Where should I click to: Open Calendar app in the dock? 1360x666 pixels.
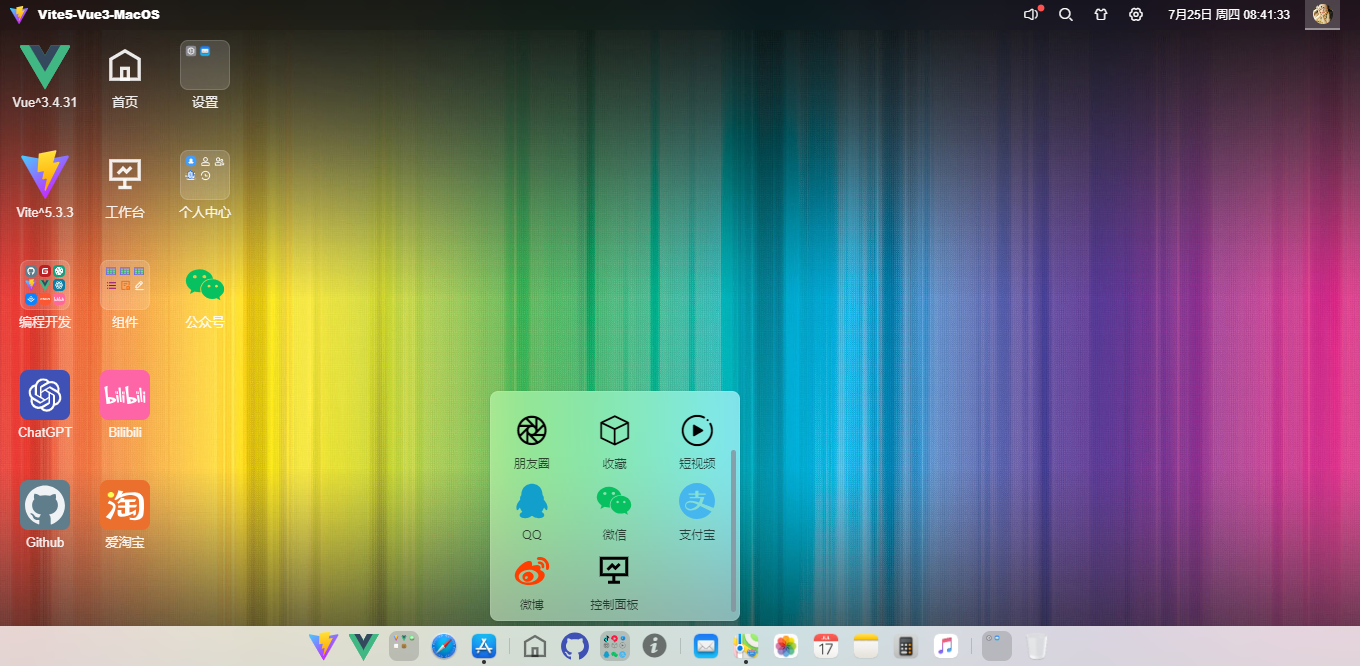pyautogui.click(x=825, y=646)
